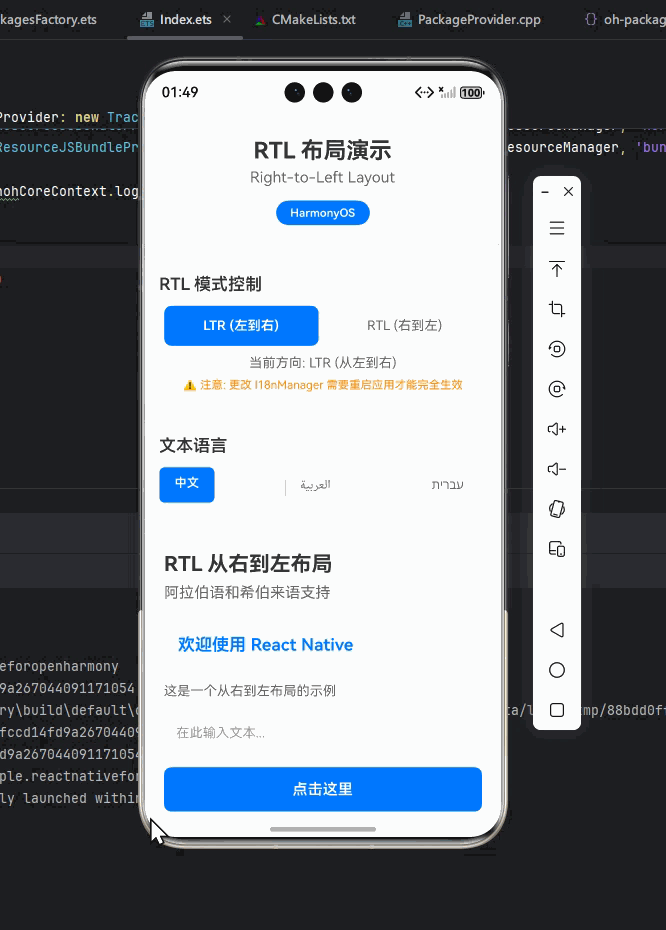This screenshot has height=930, width=666.
Task: Decrease emulator volume
Action: (556, 469)
